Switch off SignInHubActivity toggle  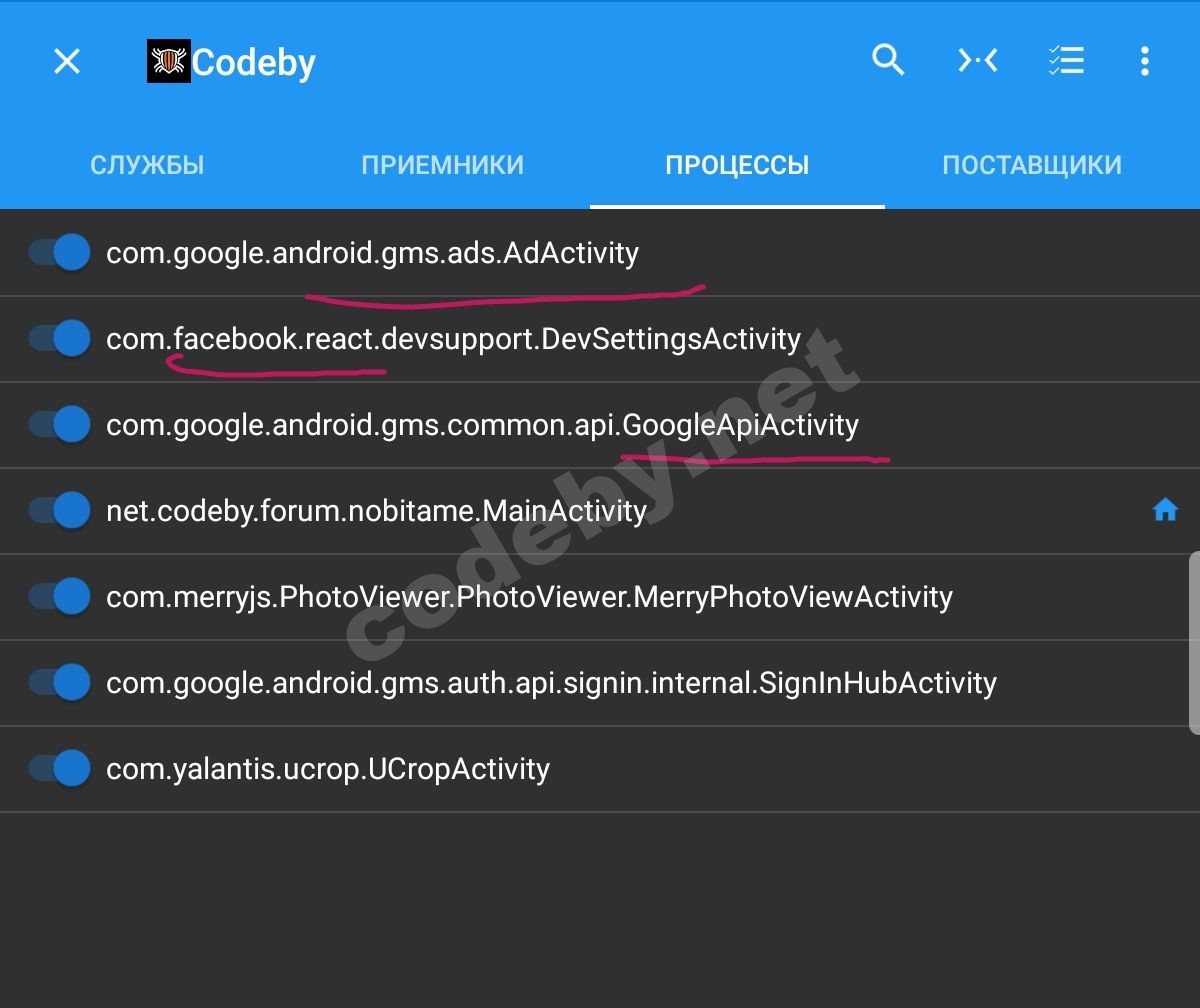click(x=60, y=683)
